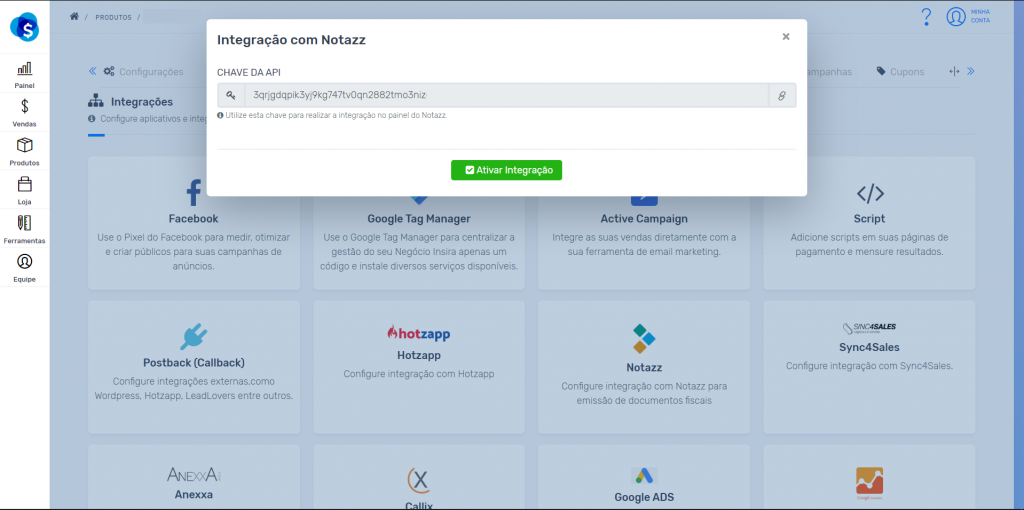Open the help question mark icon
The image size is (1024, 510).
click(925, 17)
